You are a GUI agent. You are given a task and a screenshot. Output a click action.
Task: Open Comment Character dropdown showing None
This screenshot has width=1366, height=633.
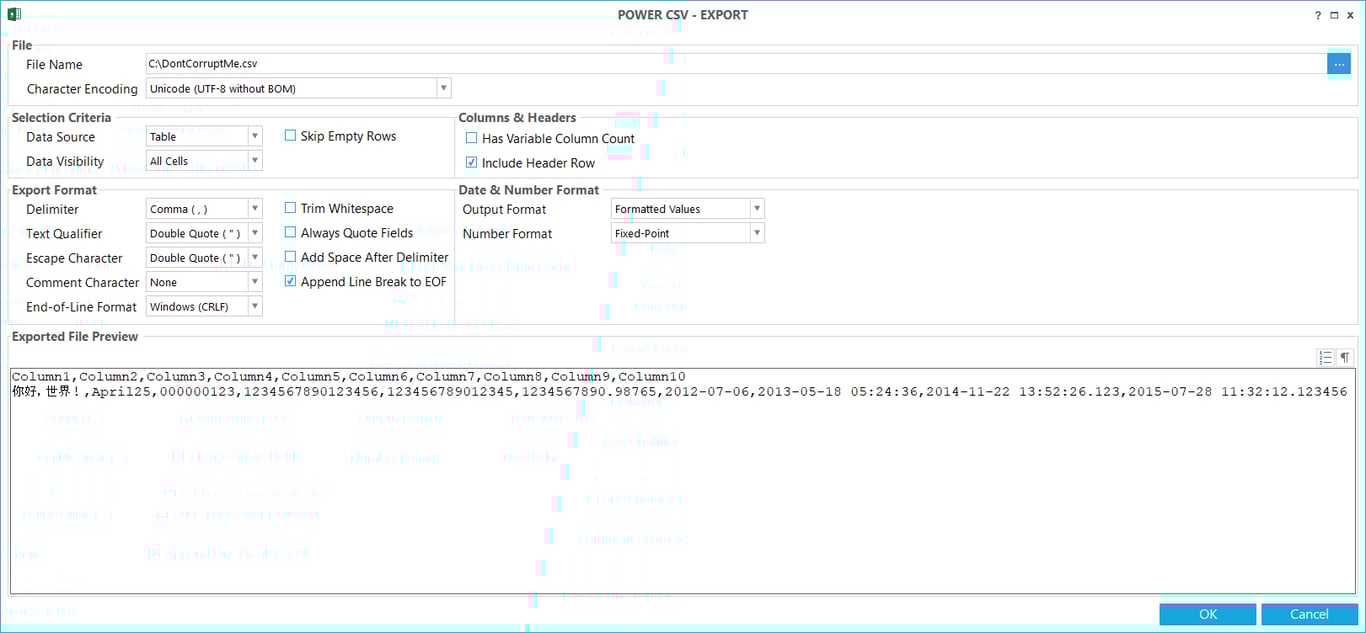tap(204, 282)
